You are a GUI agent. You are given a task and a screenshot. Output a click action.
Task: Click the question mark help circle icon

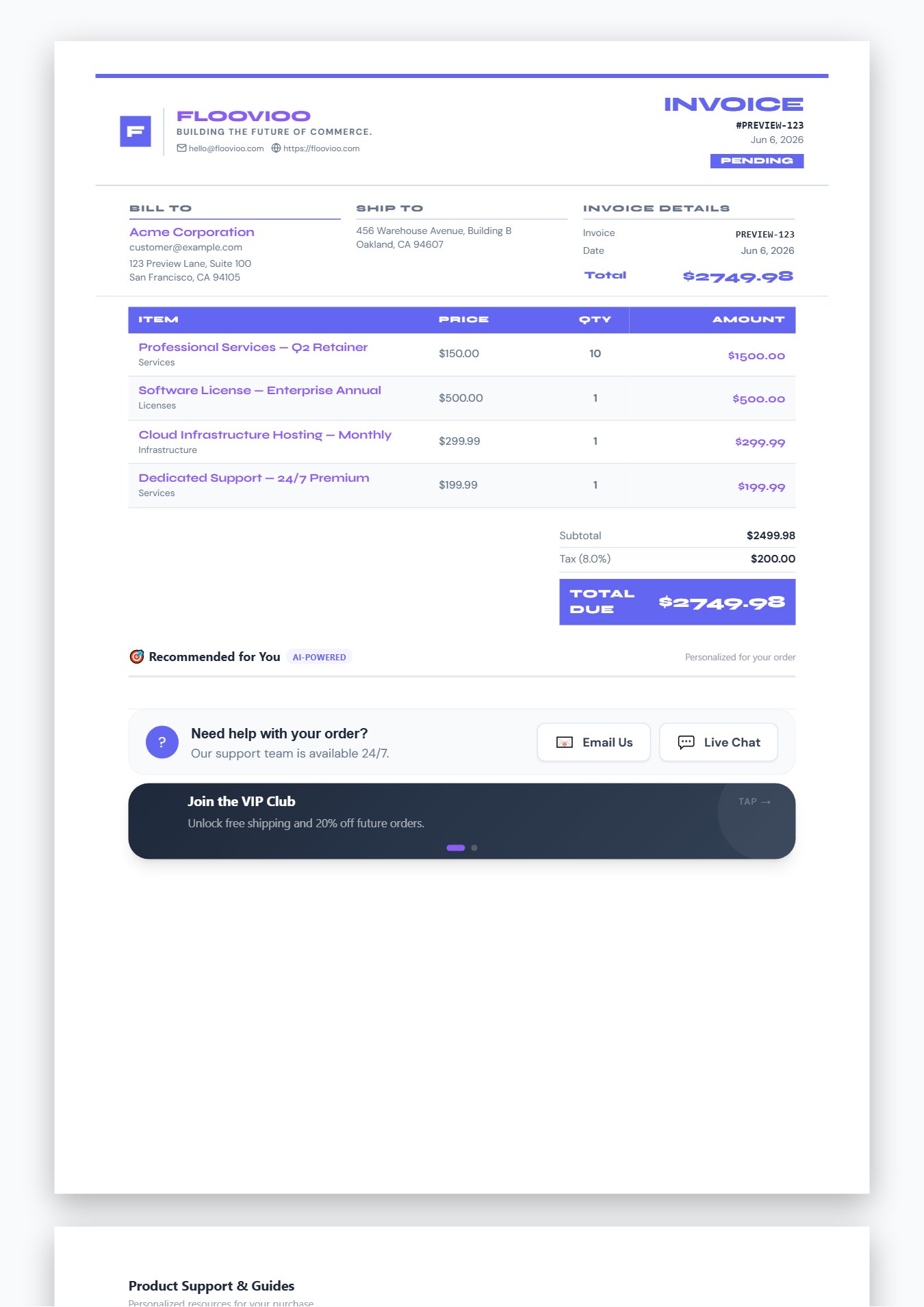pos(162,742)
